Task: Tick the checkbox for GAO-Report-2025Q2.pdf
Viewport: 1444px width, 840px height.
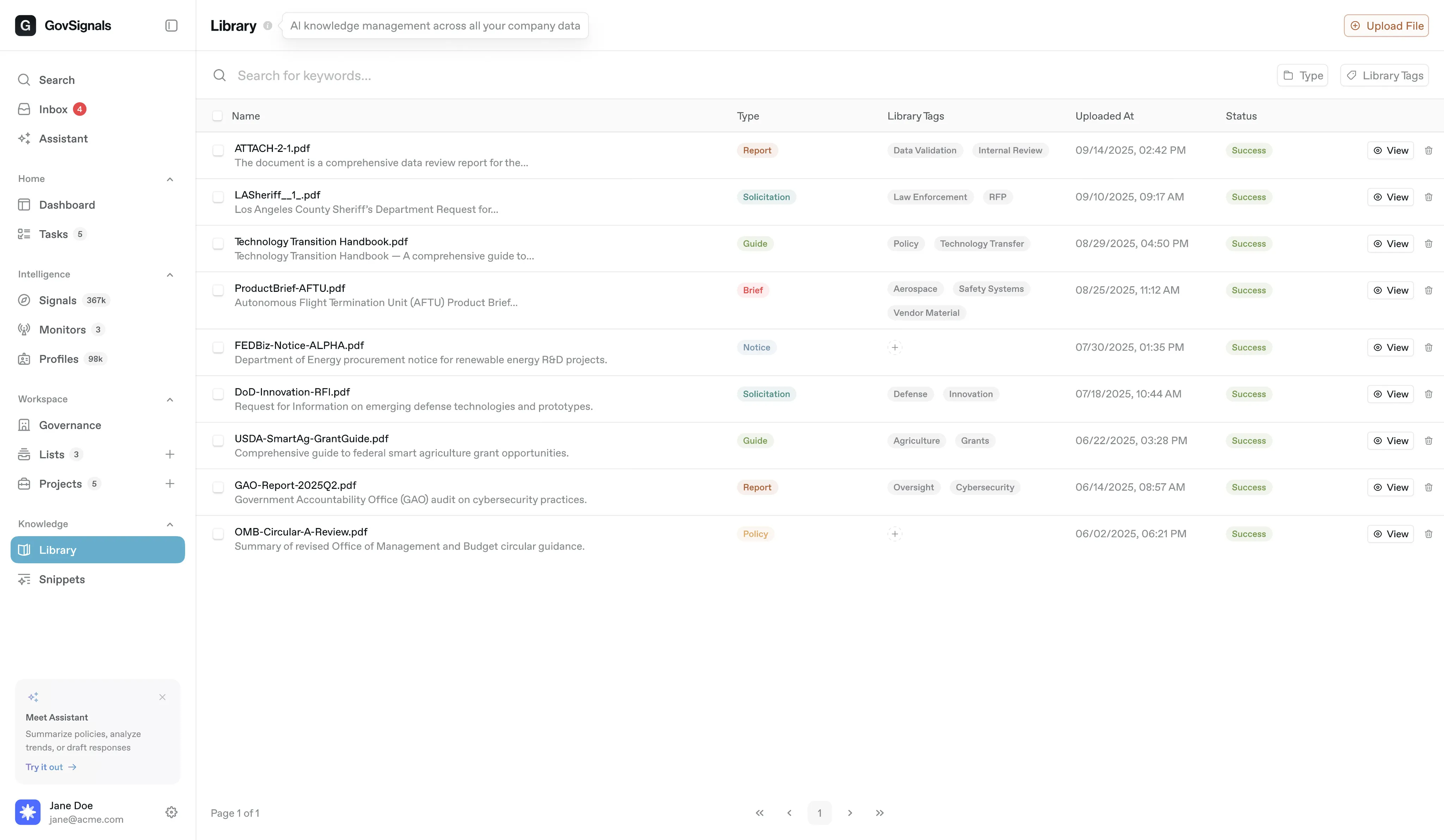Action: [x=218, y=488]
